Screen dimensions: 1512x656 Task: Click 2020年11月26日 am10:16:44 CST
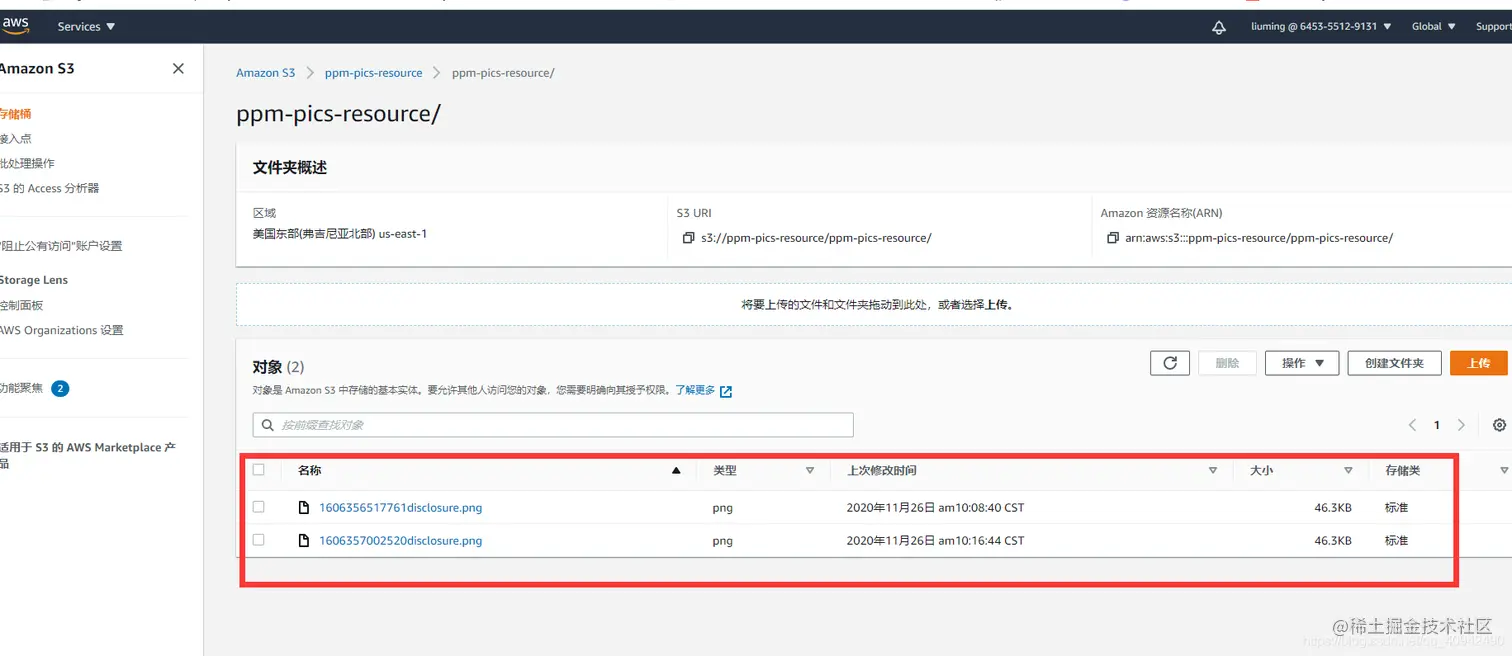[935, 541]
